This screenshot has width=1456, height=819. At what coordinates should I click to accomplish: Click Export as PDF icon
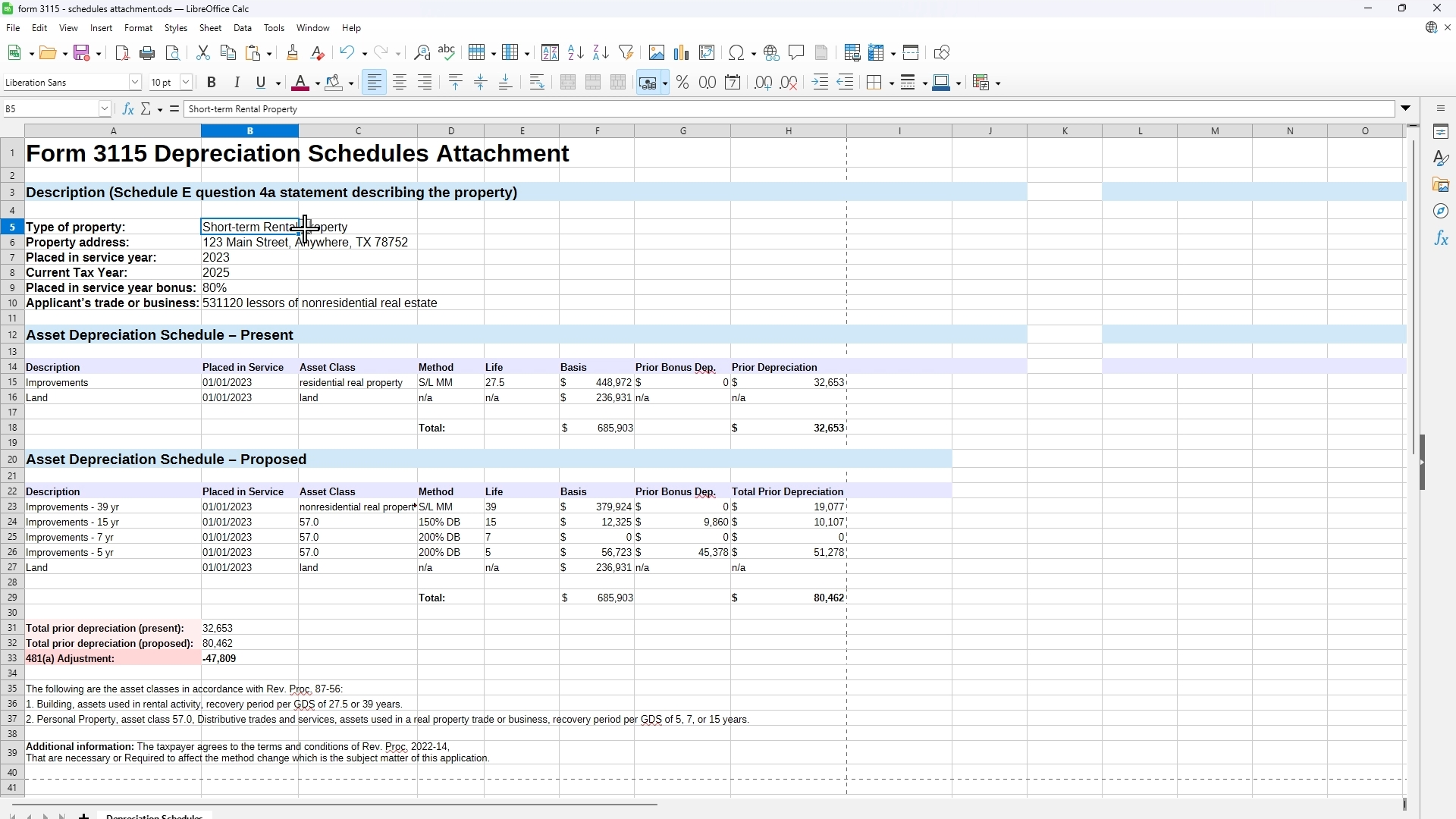[x=122, y=53]
